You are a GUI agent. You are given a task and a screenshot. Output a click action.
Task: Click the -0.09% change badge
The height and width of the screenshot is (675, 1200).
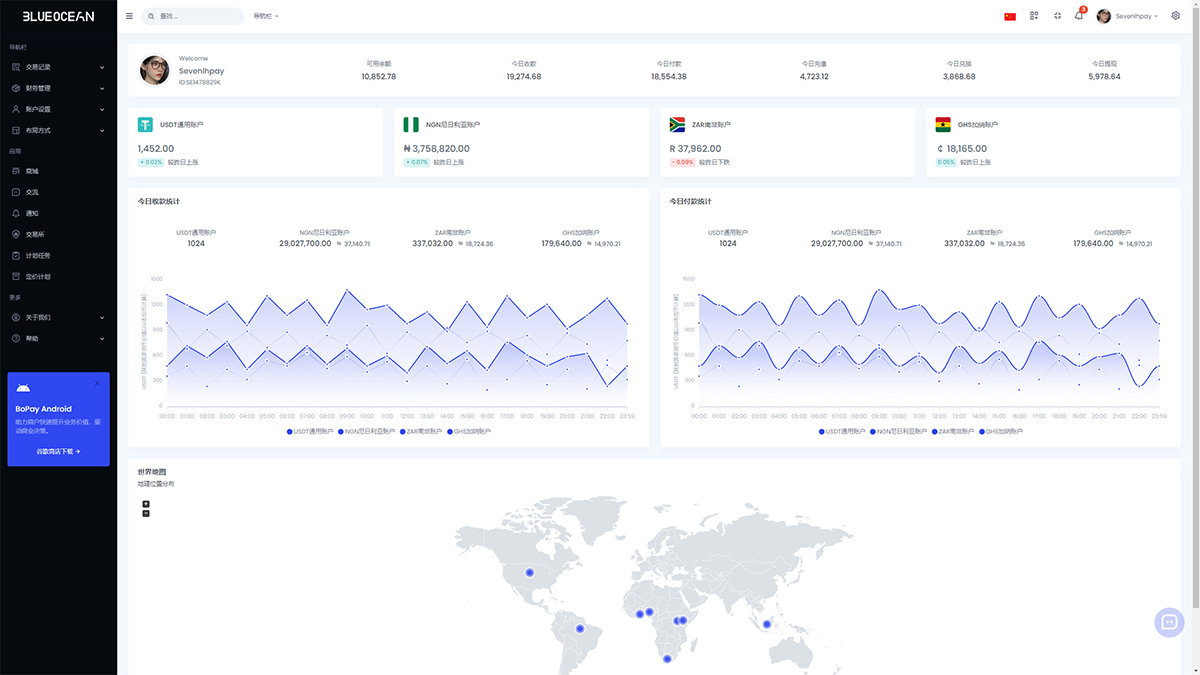[x=682, y=162]
